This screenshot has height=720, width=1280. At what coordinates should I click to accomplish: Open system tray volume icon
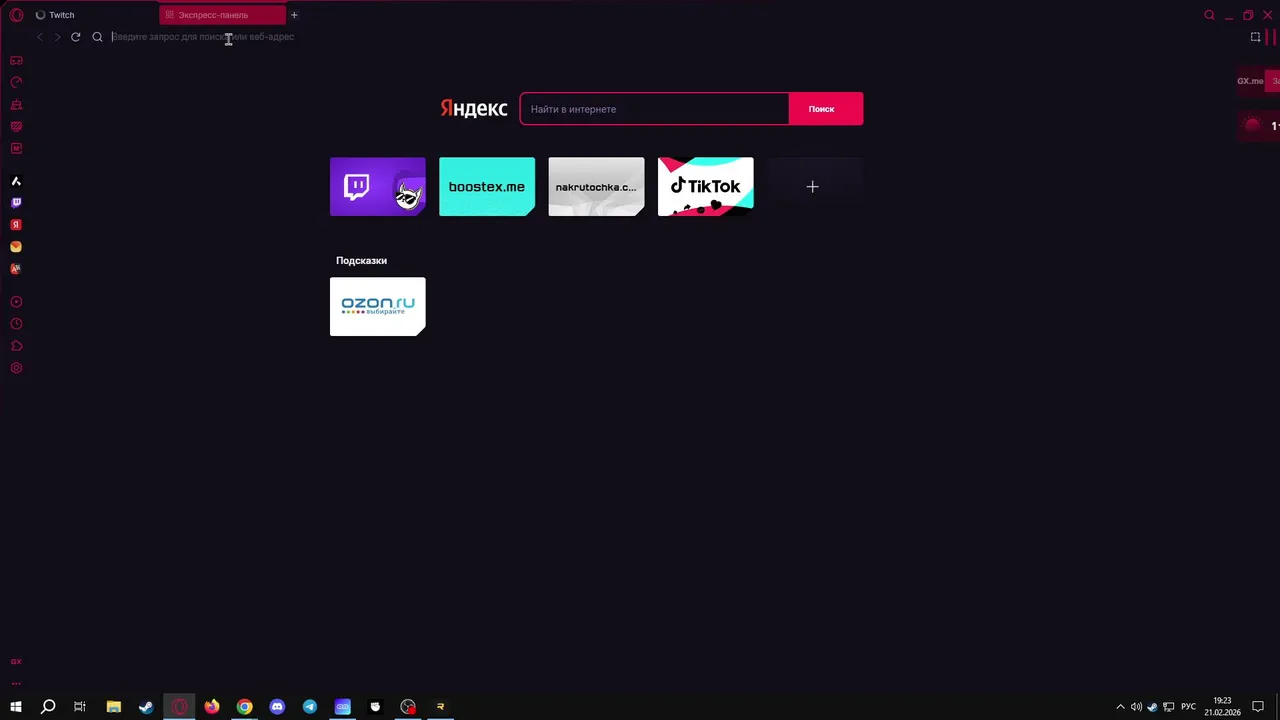tap(1136, 707)
